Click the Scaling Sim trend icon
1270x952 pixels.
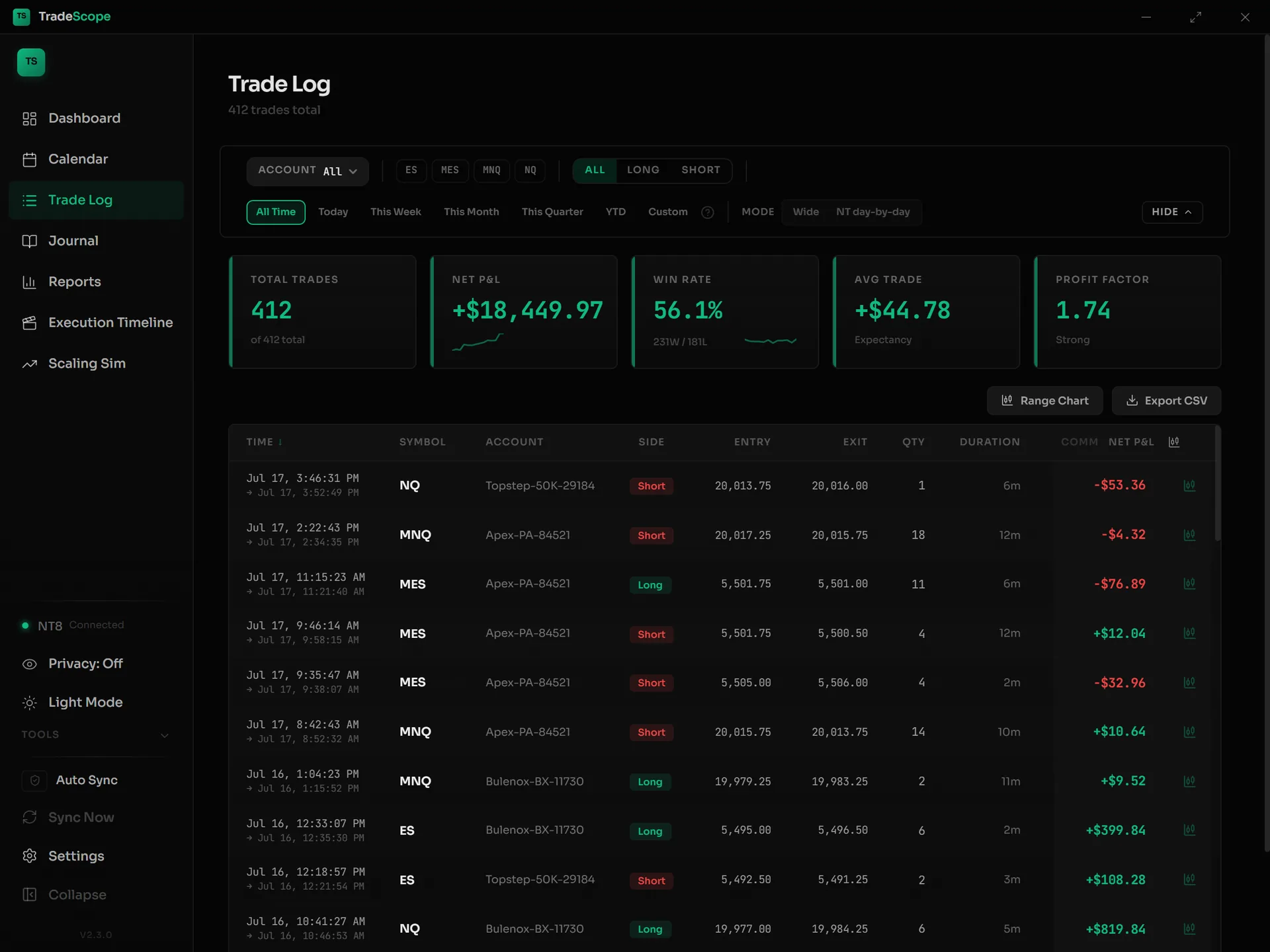point(29,364)
